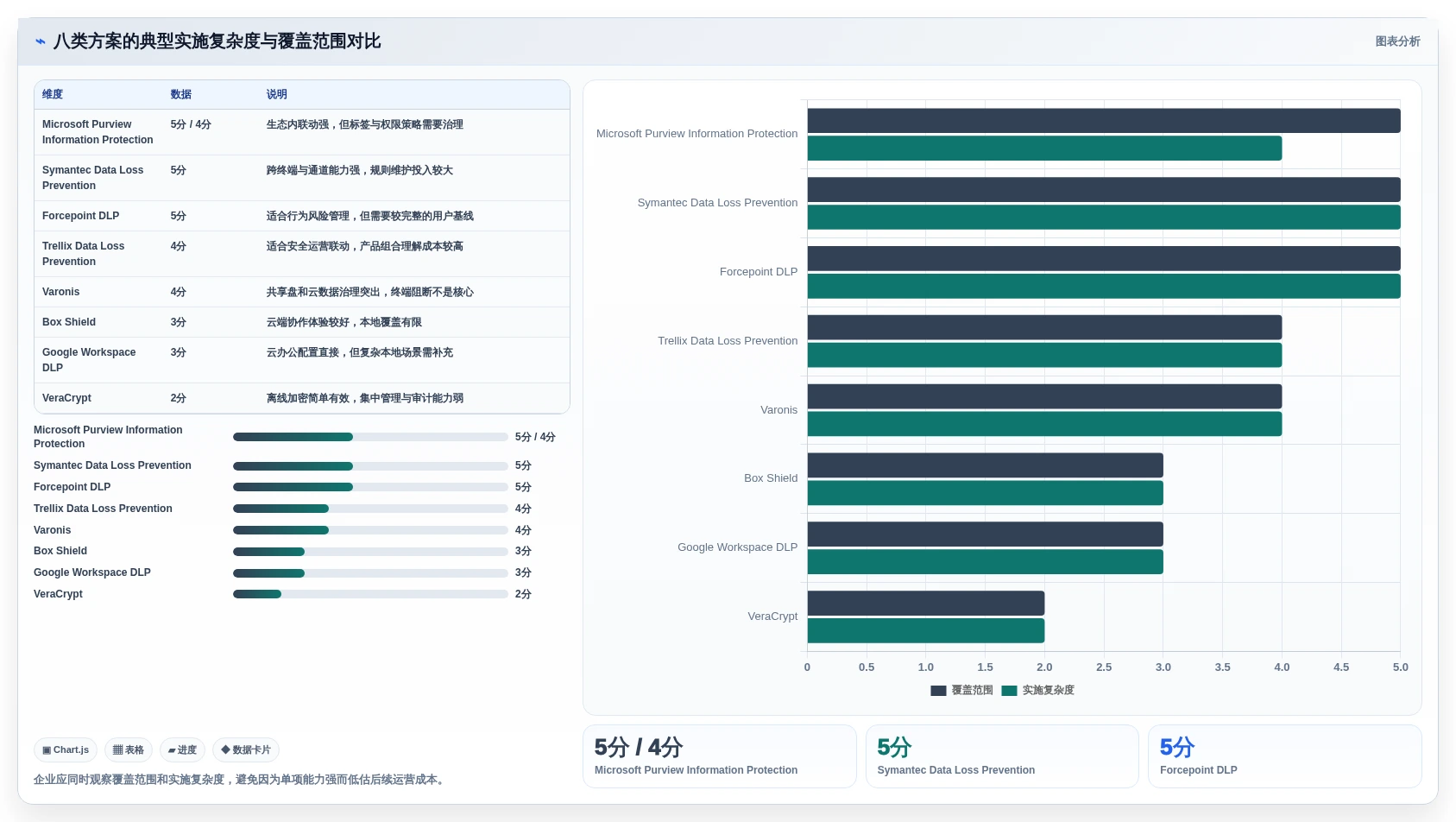Select the Chart.js tag chip
1456x822 pixels.
coord(66,750)
